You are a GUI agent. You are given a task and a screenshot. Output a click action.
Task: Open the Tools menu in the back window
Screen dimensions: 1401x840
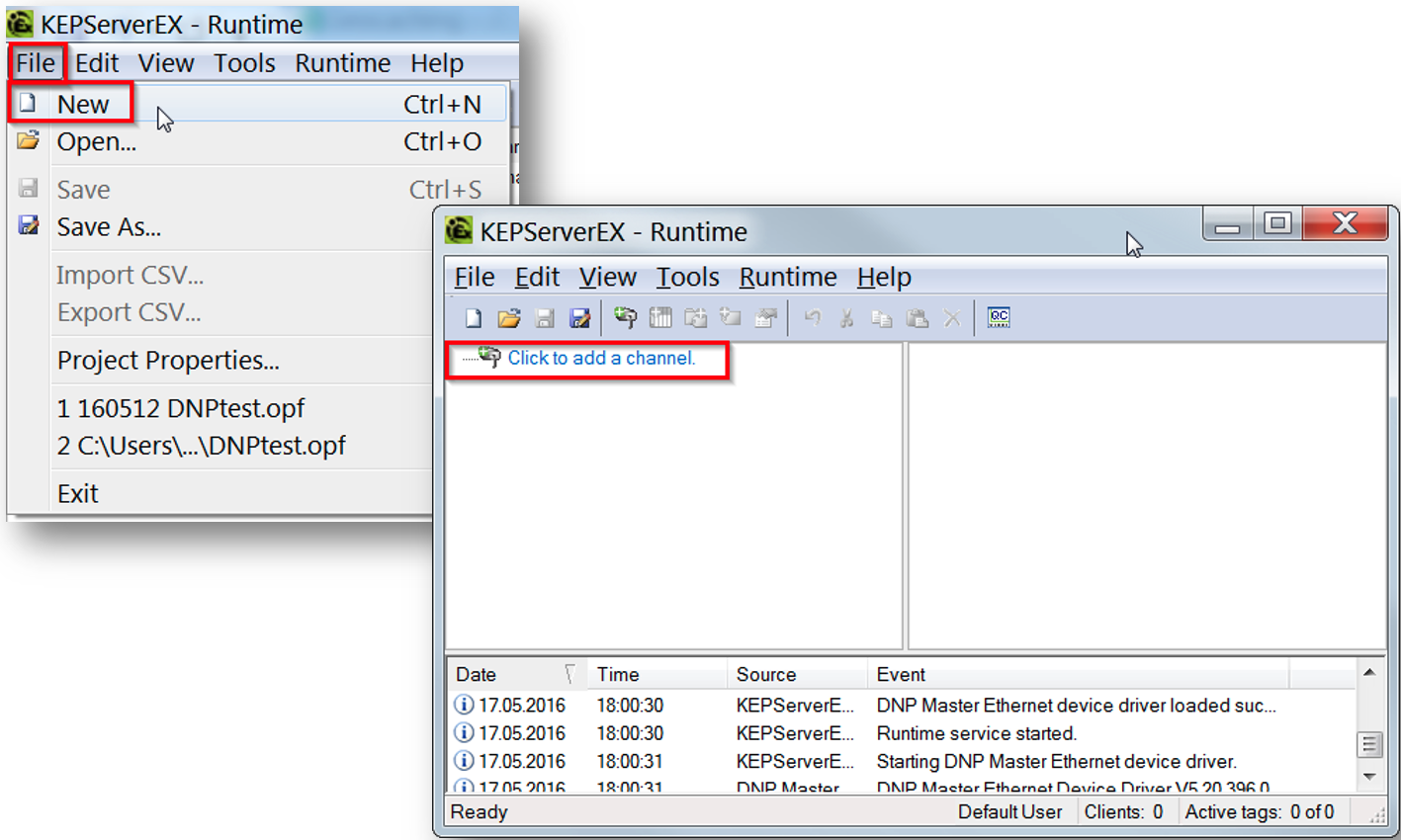244,63
